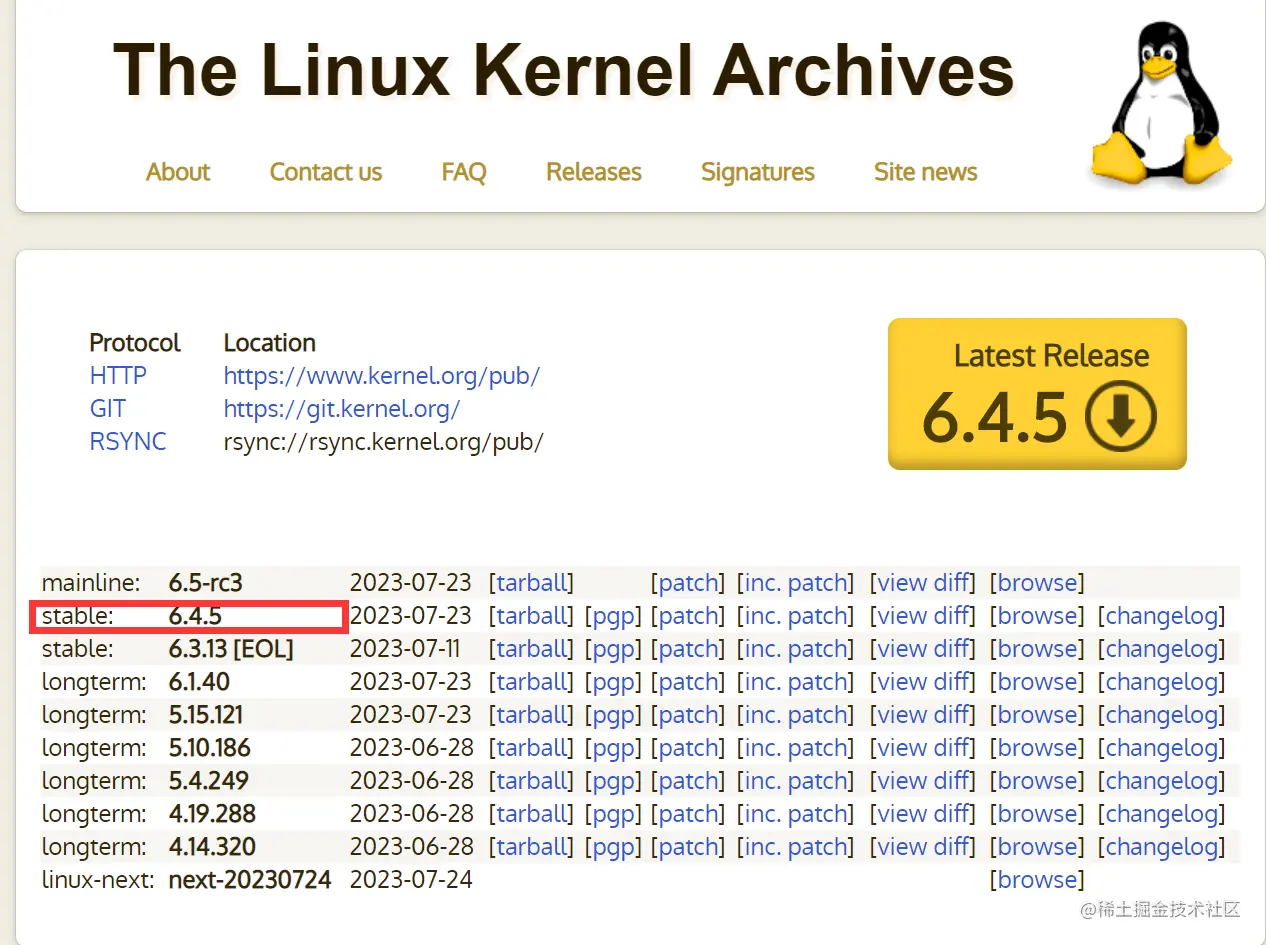Click the version text 5.4.249

click(x=209, y=781)
